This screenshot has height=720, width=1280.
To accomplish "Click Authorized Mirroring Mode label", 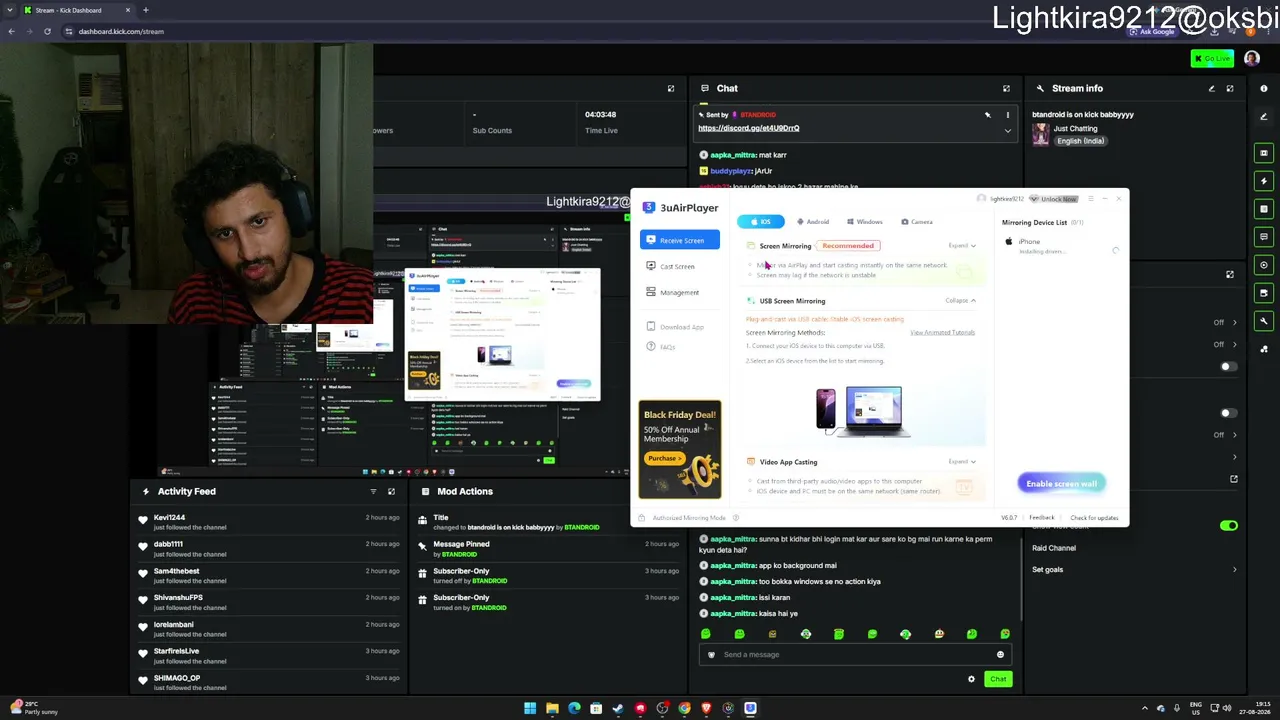I will tap(689, 518).
